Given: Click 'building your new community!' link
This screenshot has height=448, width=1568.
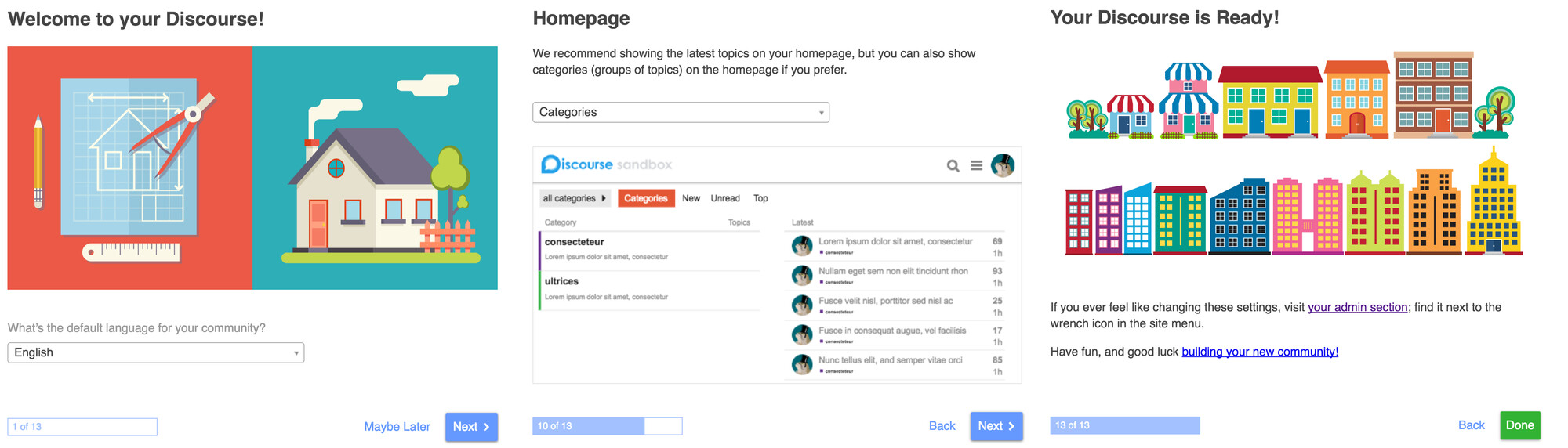Looking at the screenshot, I should pos(1260,352).
